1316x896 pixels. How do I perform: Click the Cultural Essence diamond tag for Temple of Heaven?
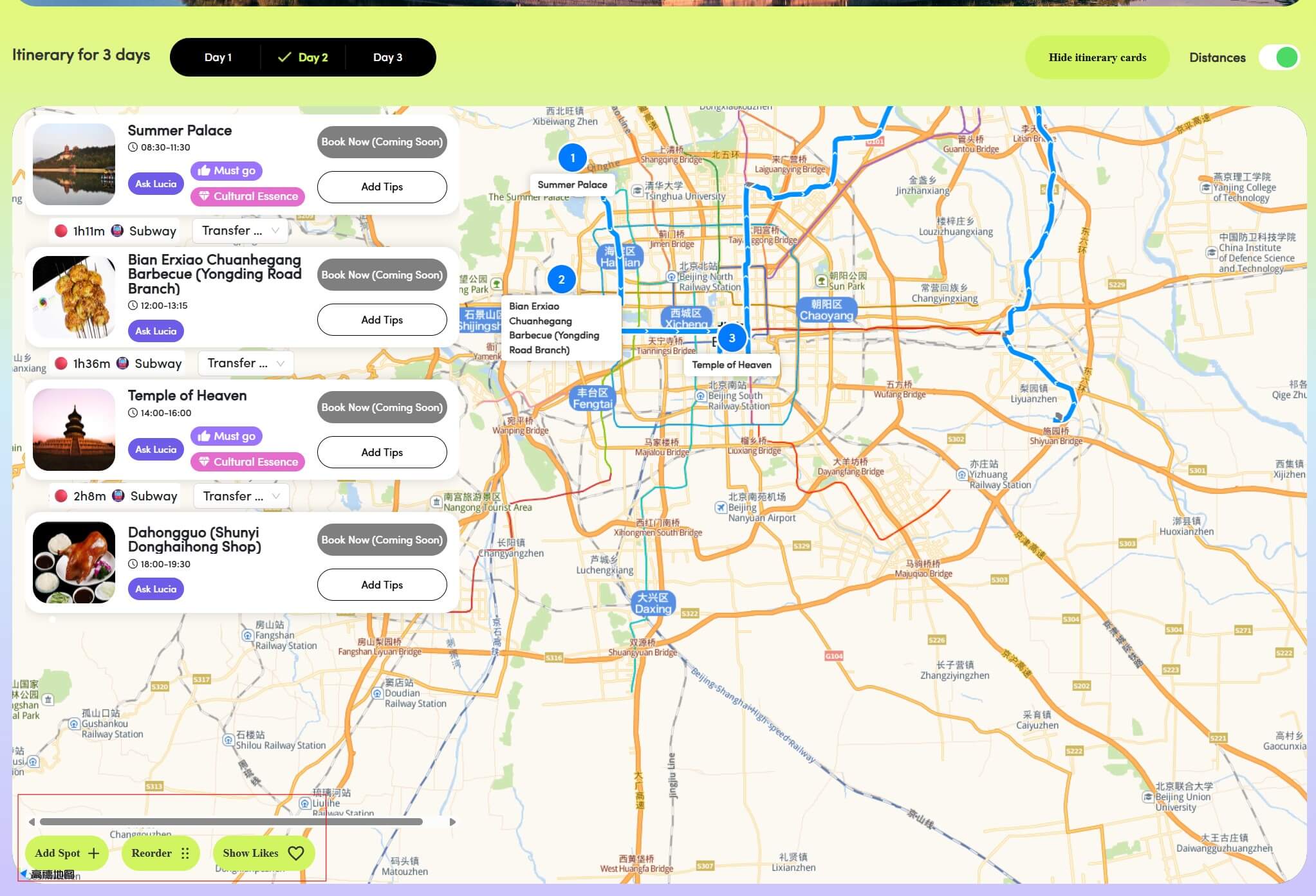248,462
